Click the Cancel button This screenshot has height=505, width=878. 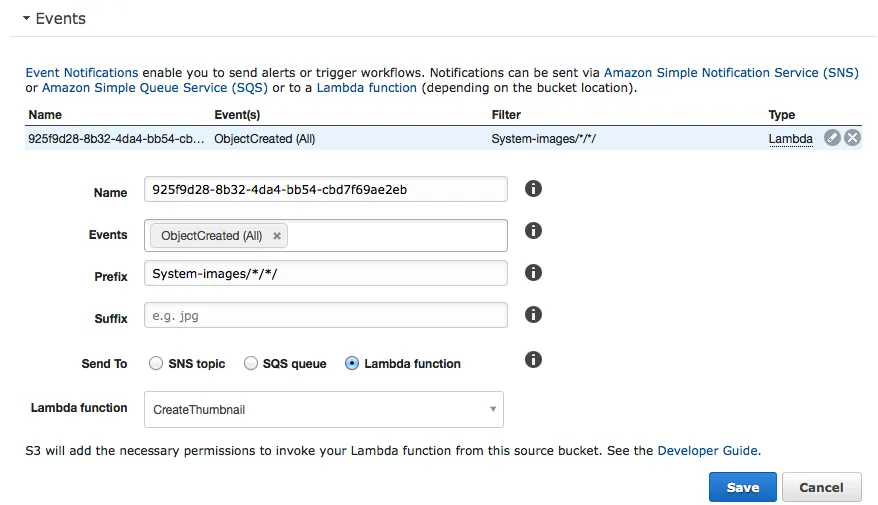(821, 487)
